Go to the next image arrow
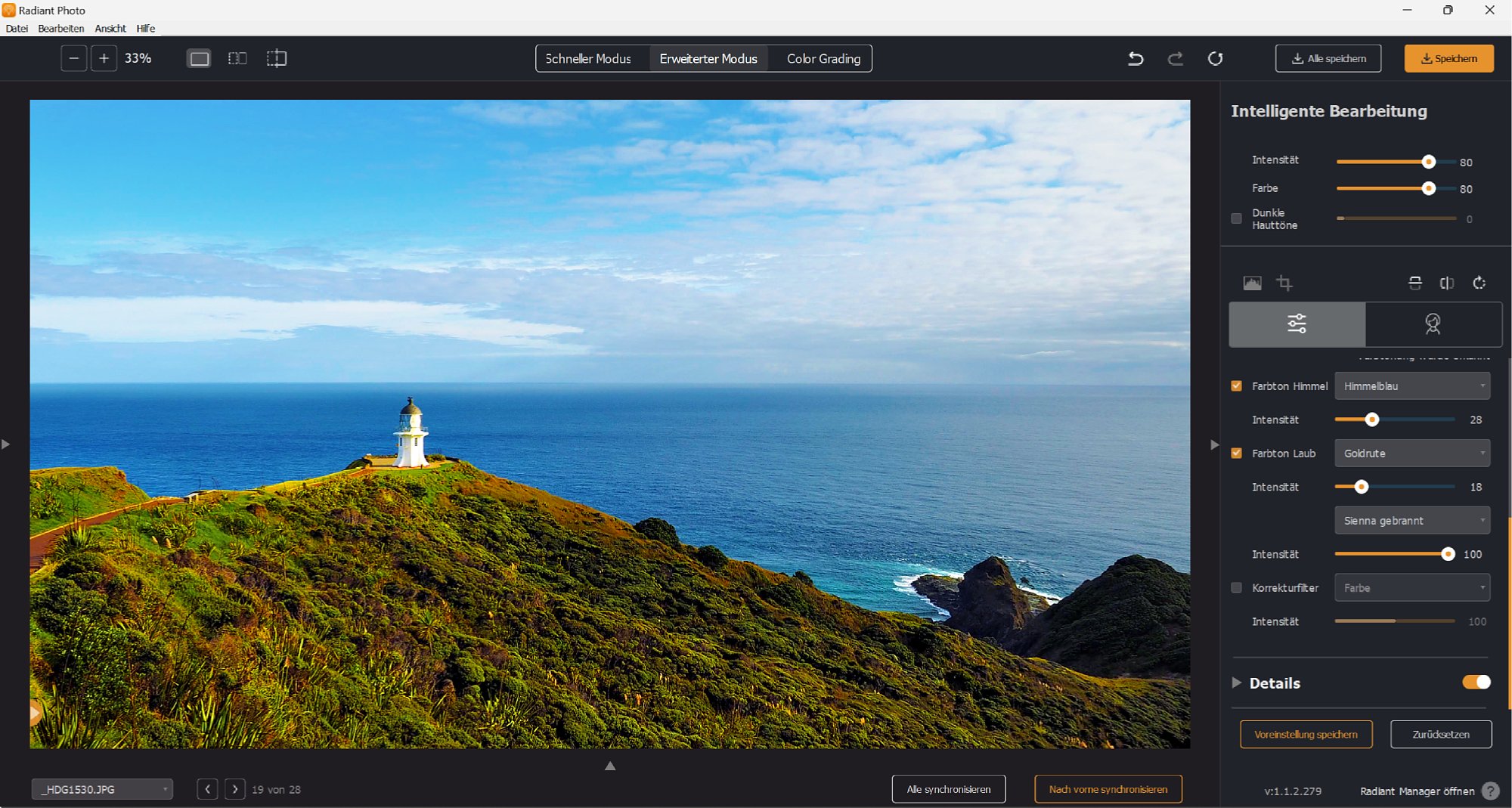This screenshot has height=808, width=1512. click(x=235, y=789)
